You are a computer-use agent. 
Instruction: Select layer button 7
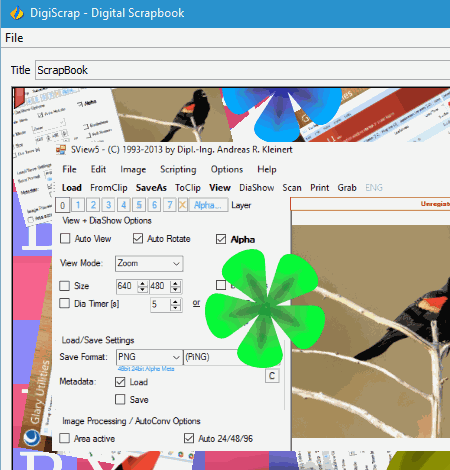[170, 205]
